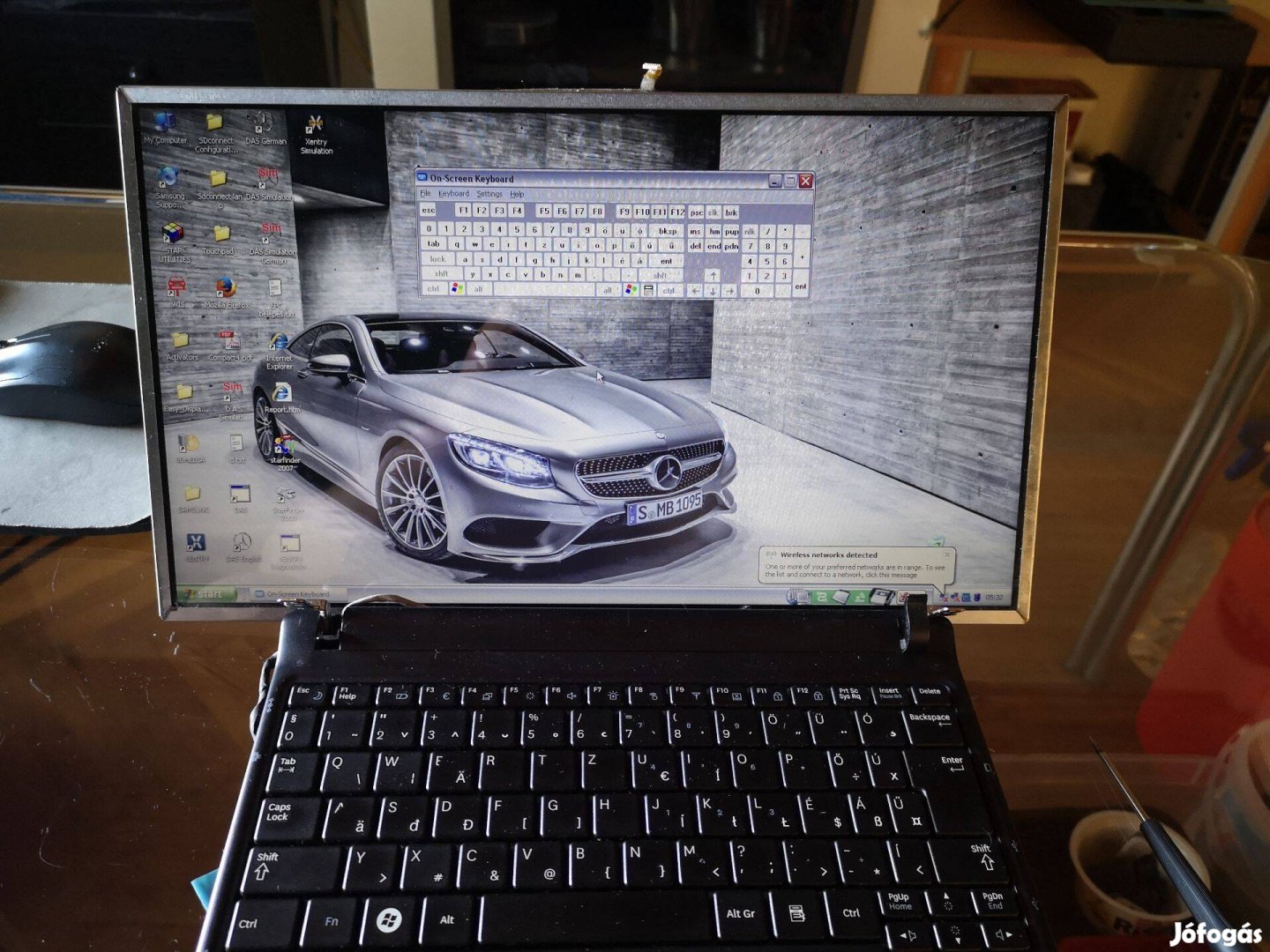This screenshot has width=1270, height=952.
Task: Open the Report.htm file icon
Action: (x=282, y=398)
